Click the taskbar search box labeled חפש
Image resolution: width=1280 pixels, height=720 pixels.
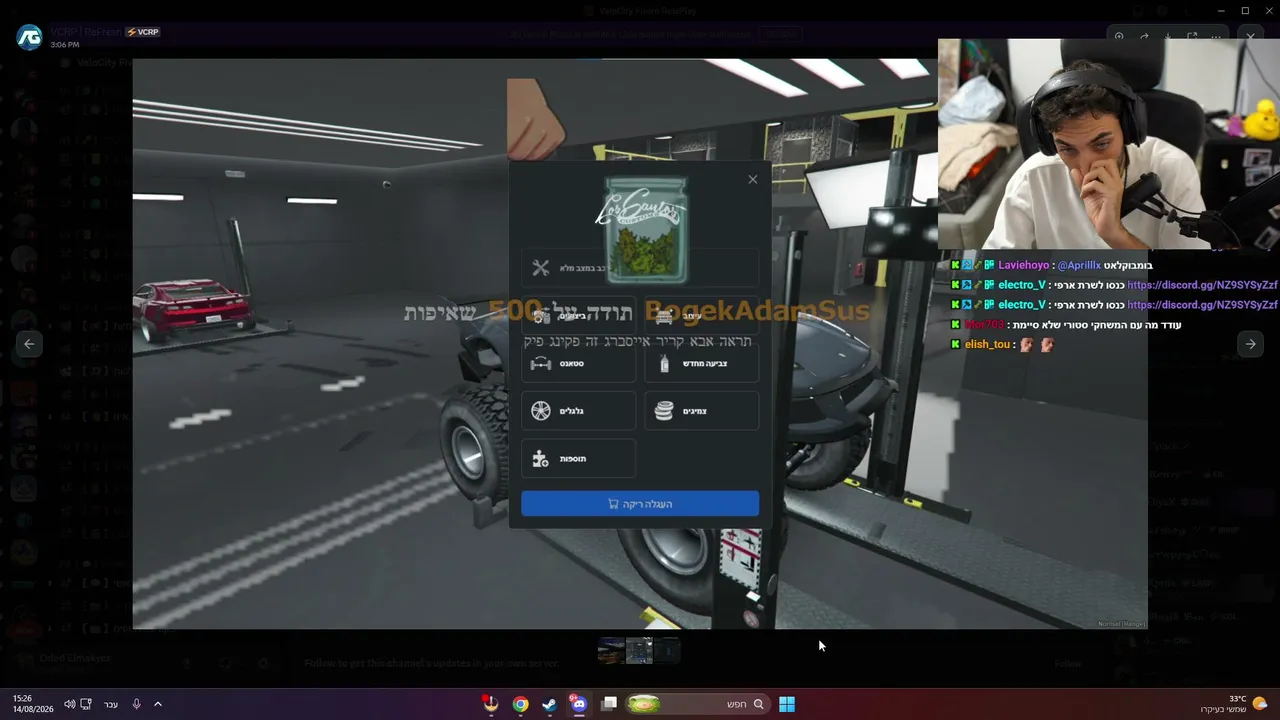coord(698,704)
